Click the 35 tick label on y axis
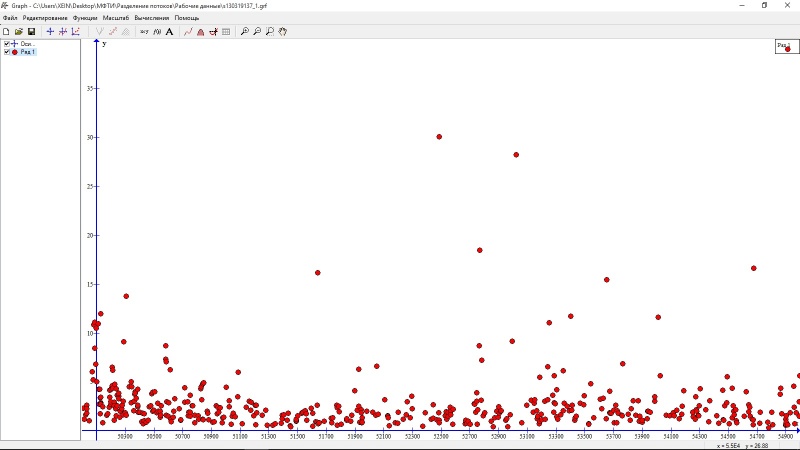Screen dimensions: 800x450 tap(90, 89)
